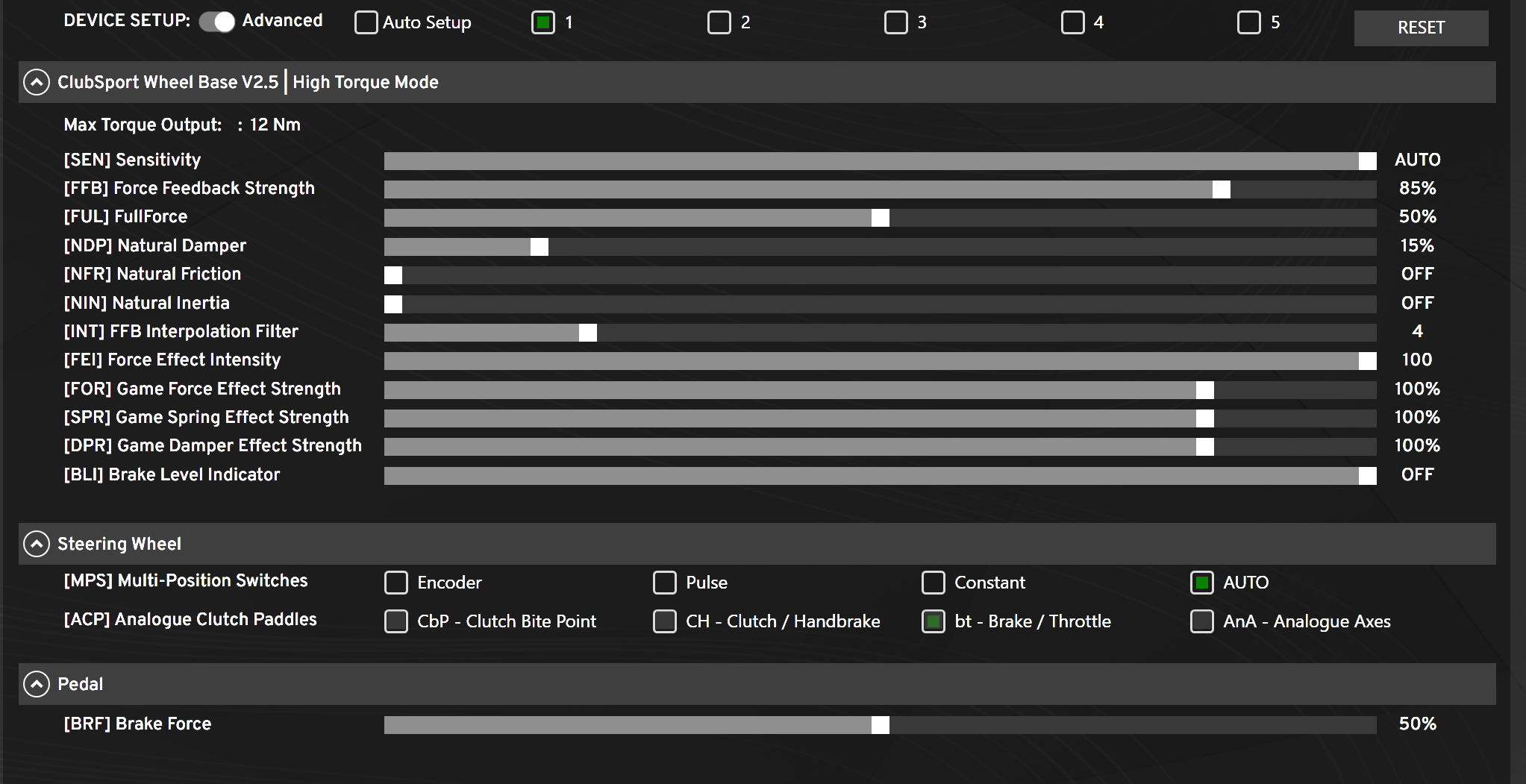1526x784 pixels.
Task: Click the Game Force Effect Strength handle
Action: pos(1205,390)
